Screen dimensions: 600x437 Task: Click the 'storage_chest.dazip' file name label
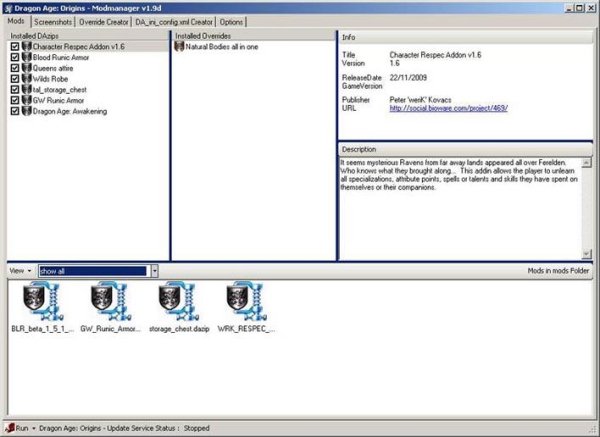[179, 329]
